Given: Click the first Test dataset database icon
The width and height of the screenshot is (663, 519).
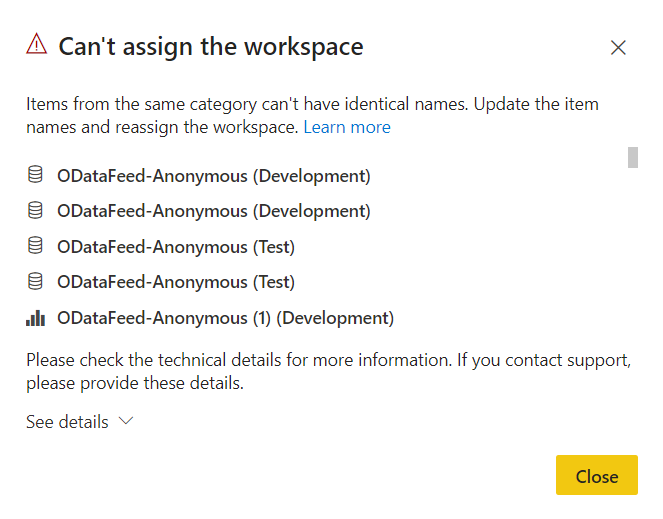Looking at the screenshot, I should pyautogui.click(x=36, y=246).
